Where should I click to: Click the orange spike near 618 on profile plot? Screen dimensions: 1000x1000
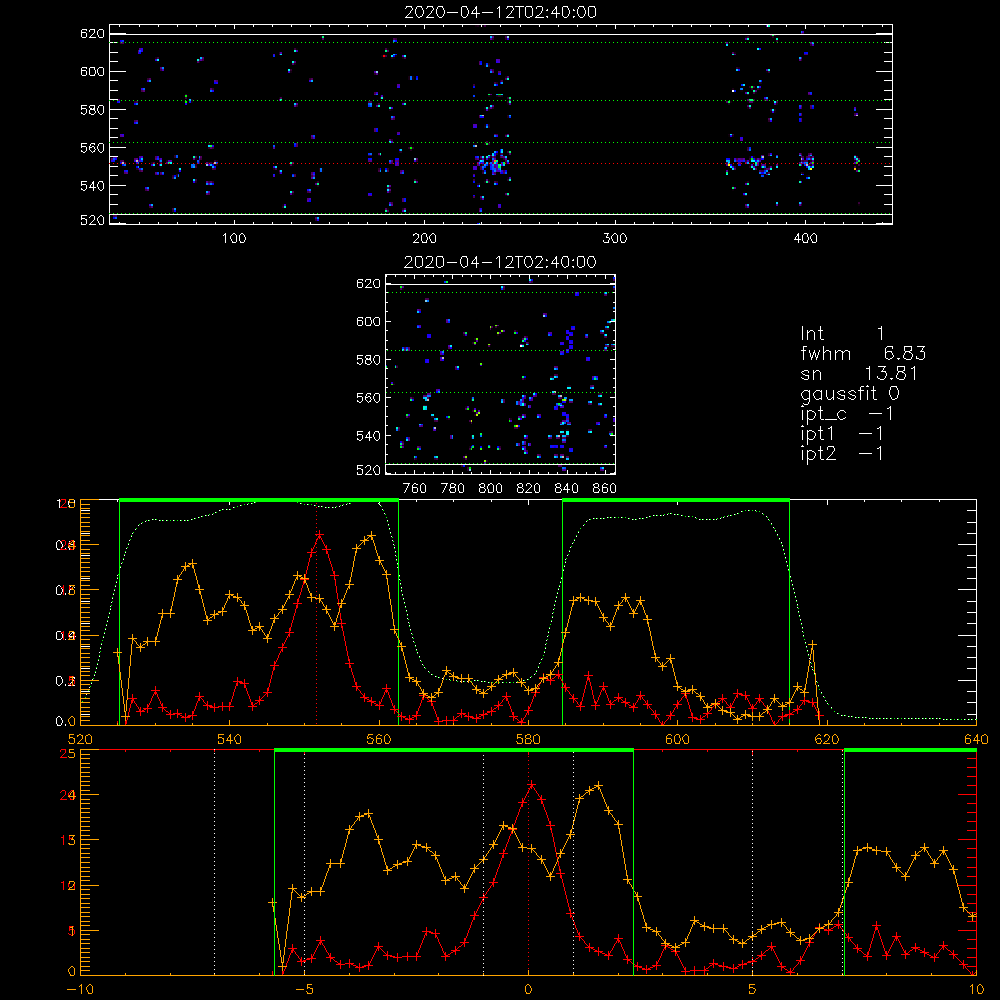pyautogui.click(x=812, y=645)
